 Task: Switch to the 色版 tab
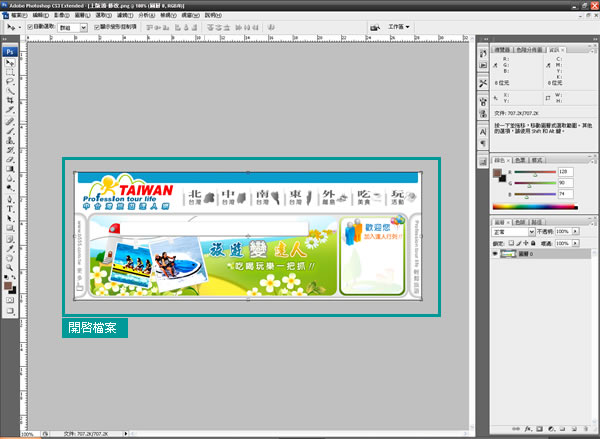[x=520, y=222]
